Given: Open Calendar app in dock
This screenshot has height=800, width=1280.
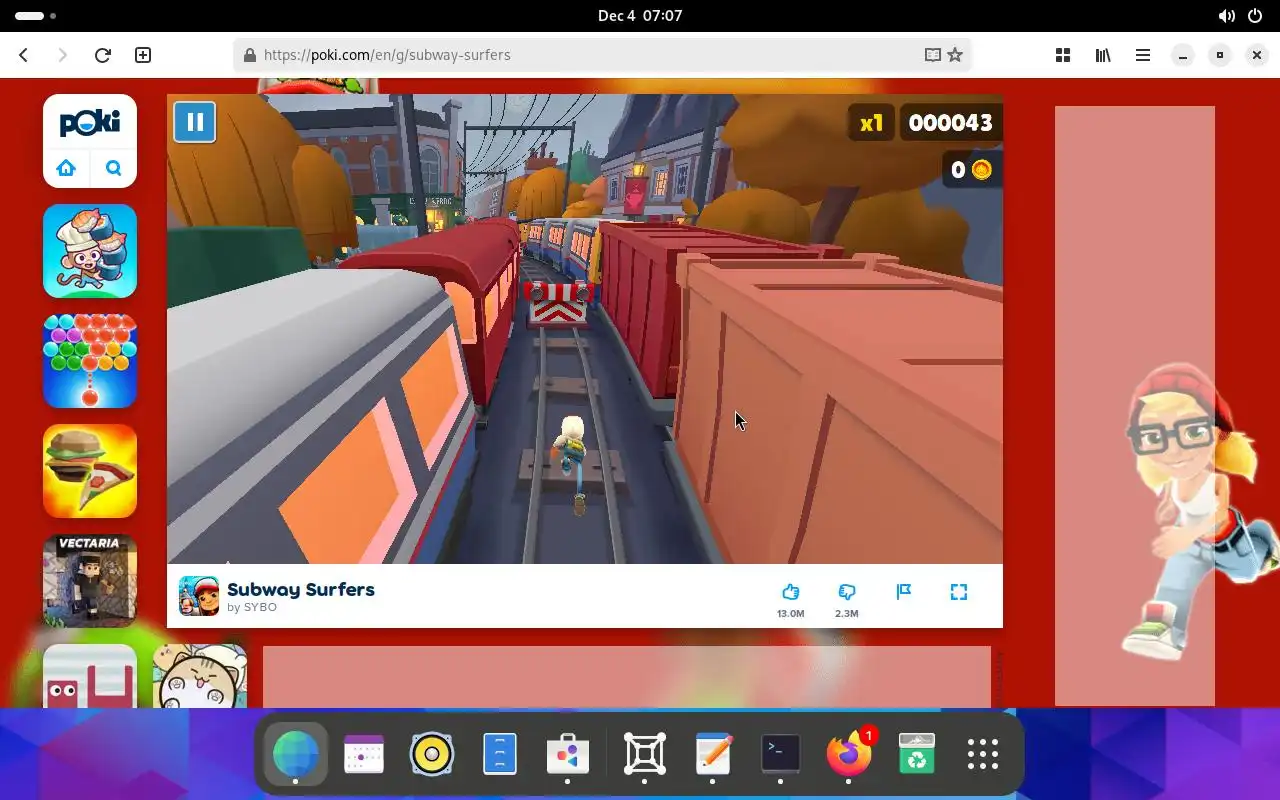Looking at the screenshot, I should pyautogui.click(x=364, y=754).
